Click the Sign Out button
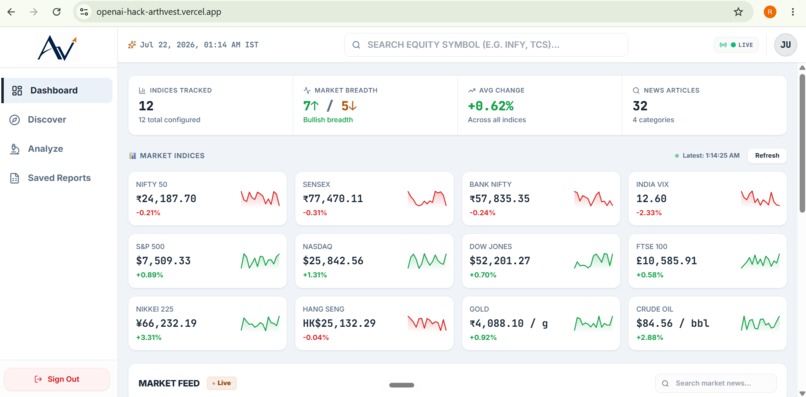The width and height of the screenshot is (806, 397). [57, 380]
